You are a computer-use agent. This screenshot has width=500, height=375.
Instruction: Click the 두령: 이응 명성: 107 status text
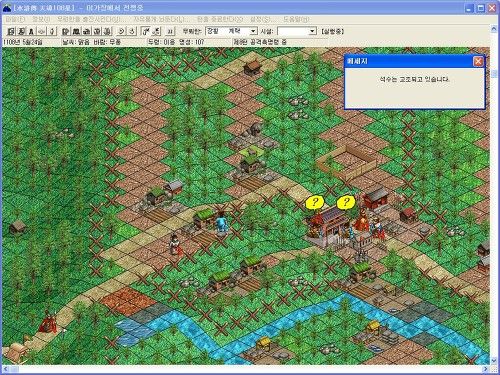(x=176, y=42)
